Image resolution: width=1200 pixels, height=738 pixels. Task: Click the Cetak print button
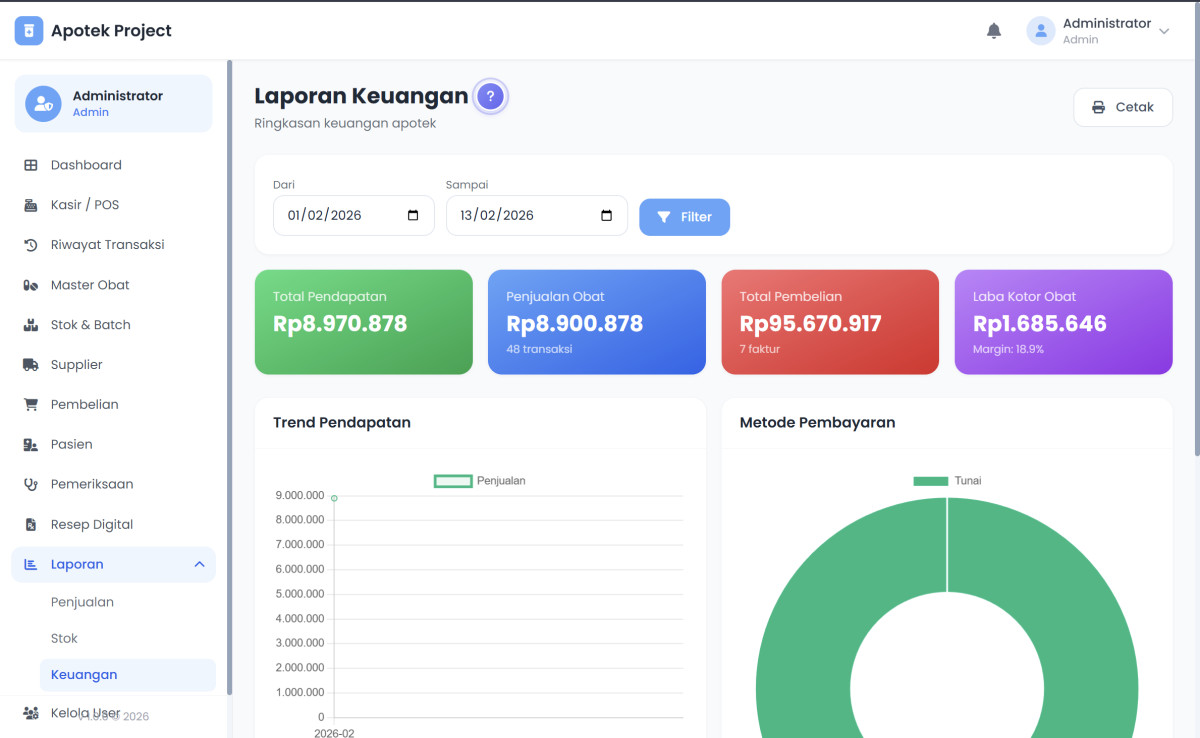coord(1123,107)
